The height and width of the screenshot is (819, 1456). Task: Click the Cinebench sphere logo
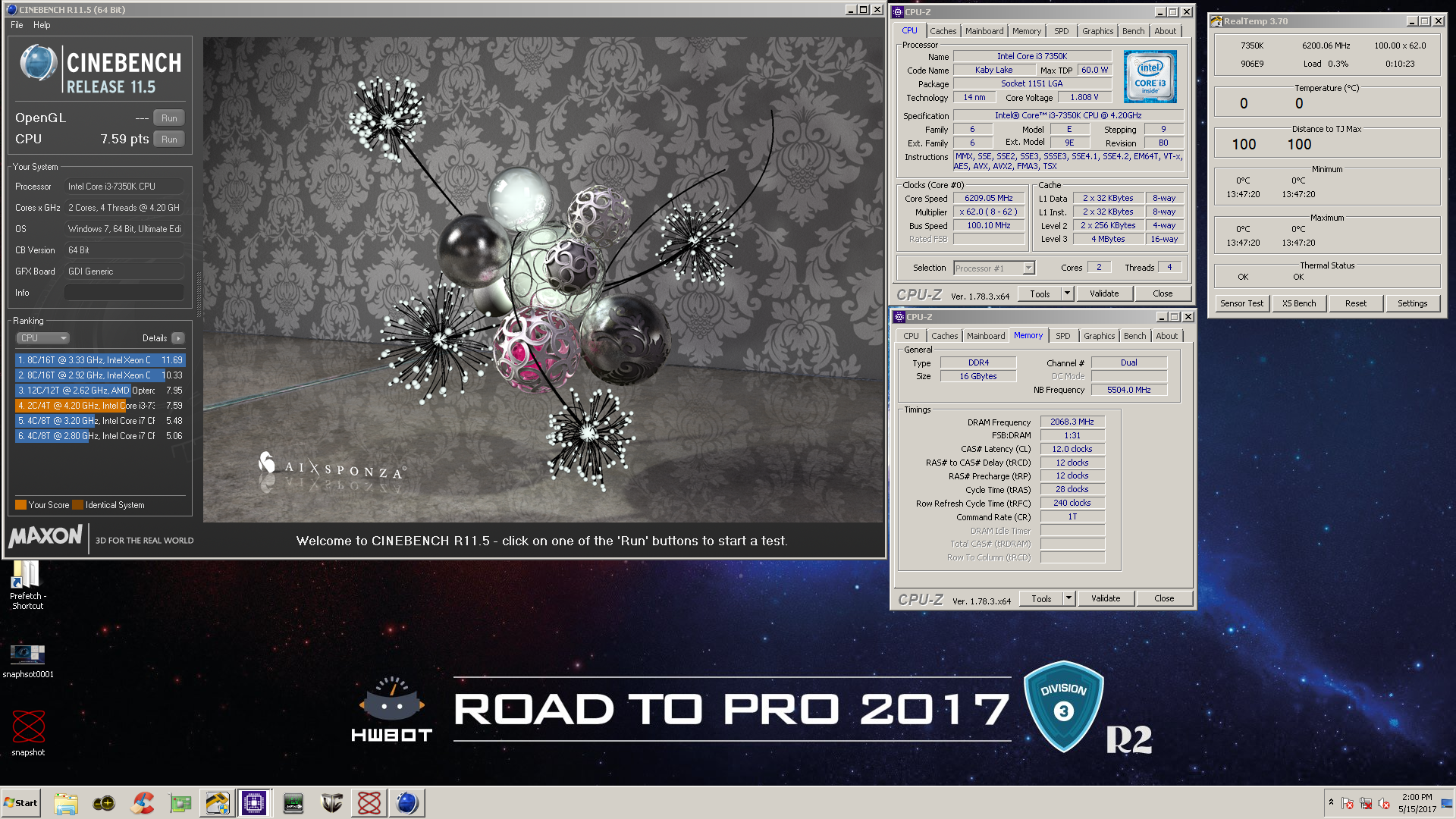point(38,63)
